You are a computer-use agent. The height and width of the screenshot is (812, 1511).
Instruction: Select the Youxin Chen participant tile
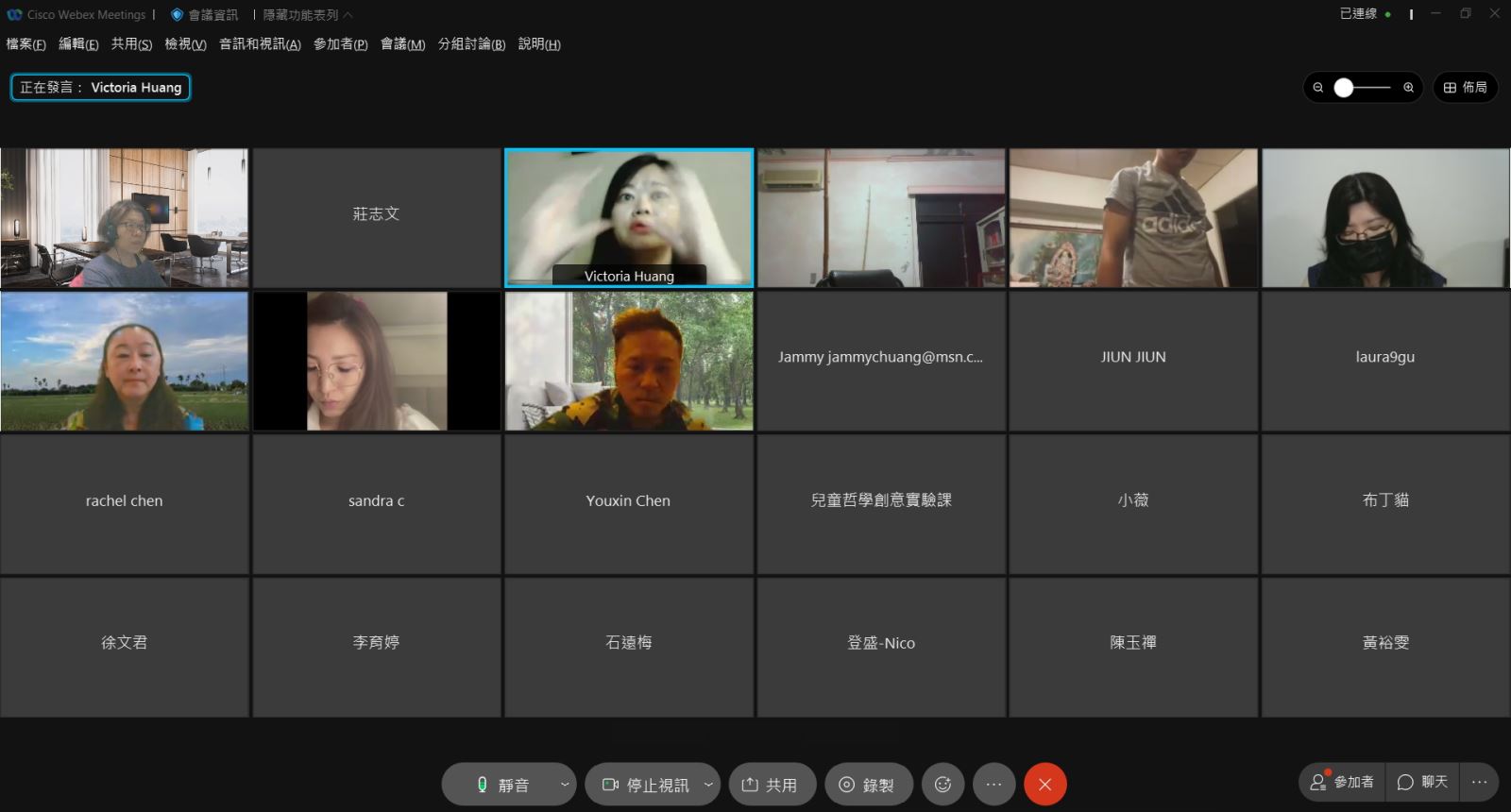point(629,503)
